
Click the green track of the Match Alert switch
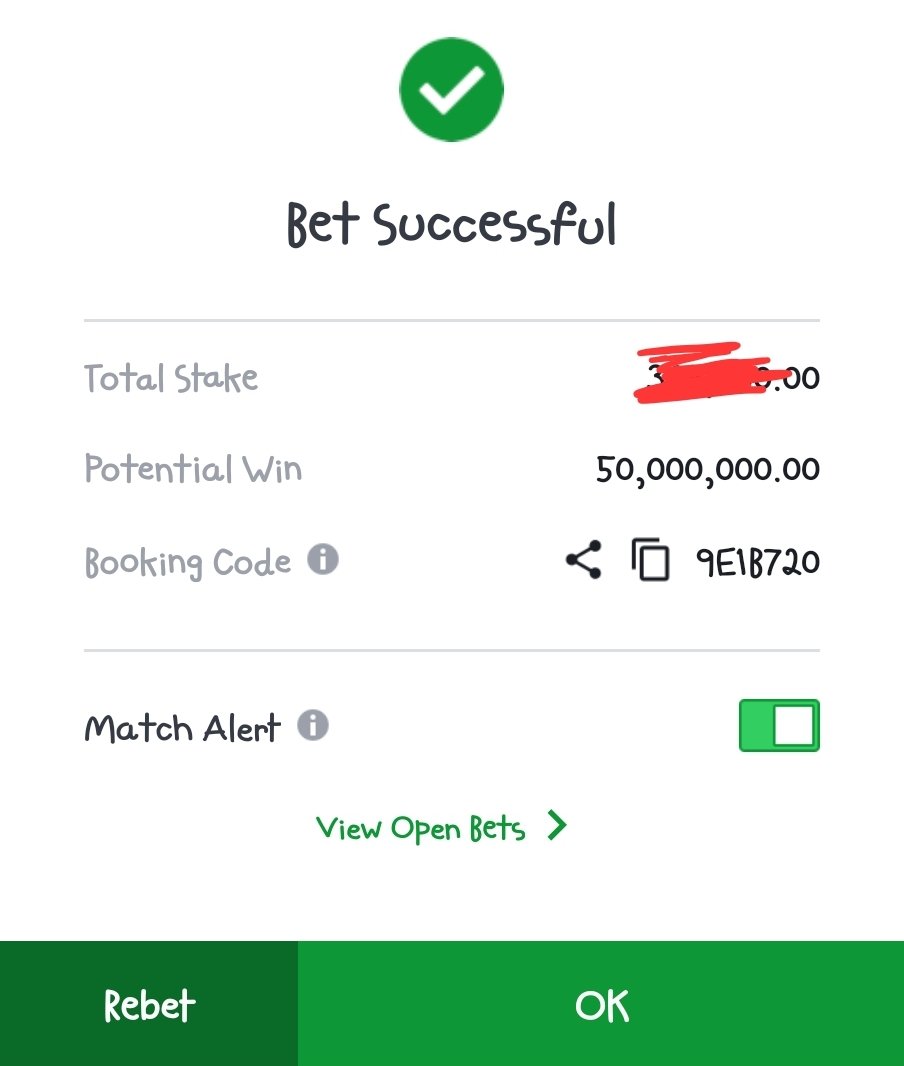tap(756, 725)
